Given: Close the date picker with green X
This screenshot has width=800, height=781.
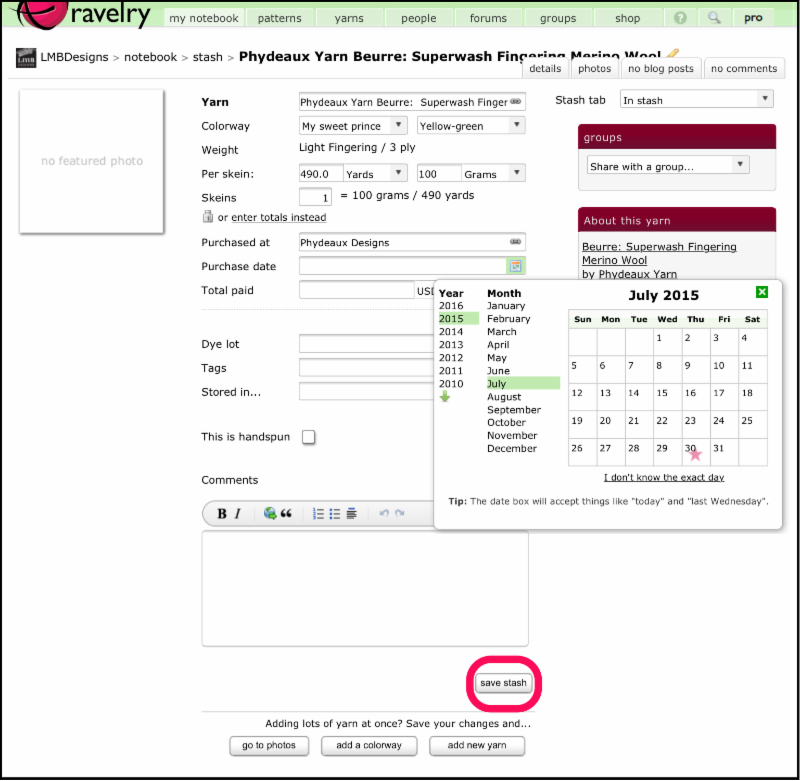Looking at the screenshot, I should point(762,292).
